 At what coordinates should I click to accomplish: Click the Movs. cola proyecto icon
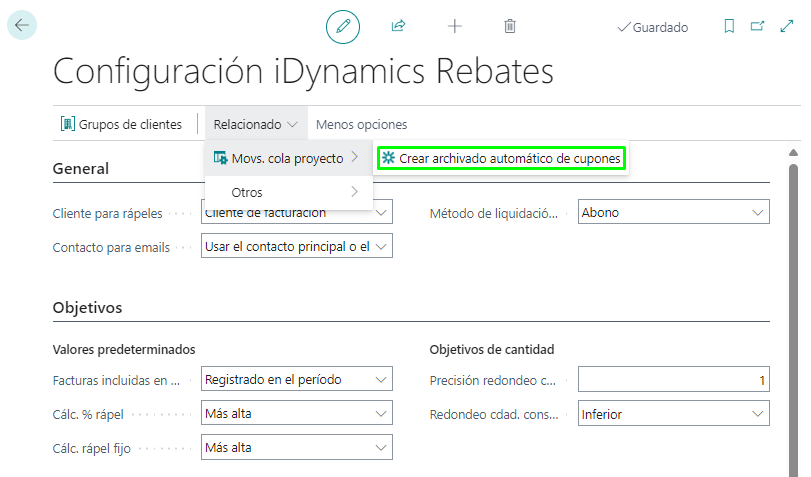(220, 158)
